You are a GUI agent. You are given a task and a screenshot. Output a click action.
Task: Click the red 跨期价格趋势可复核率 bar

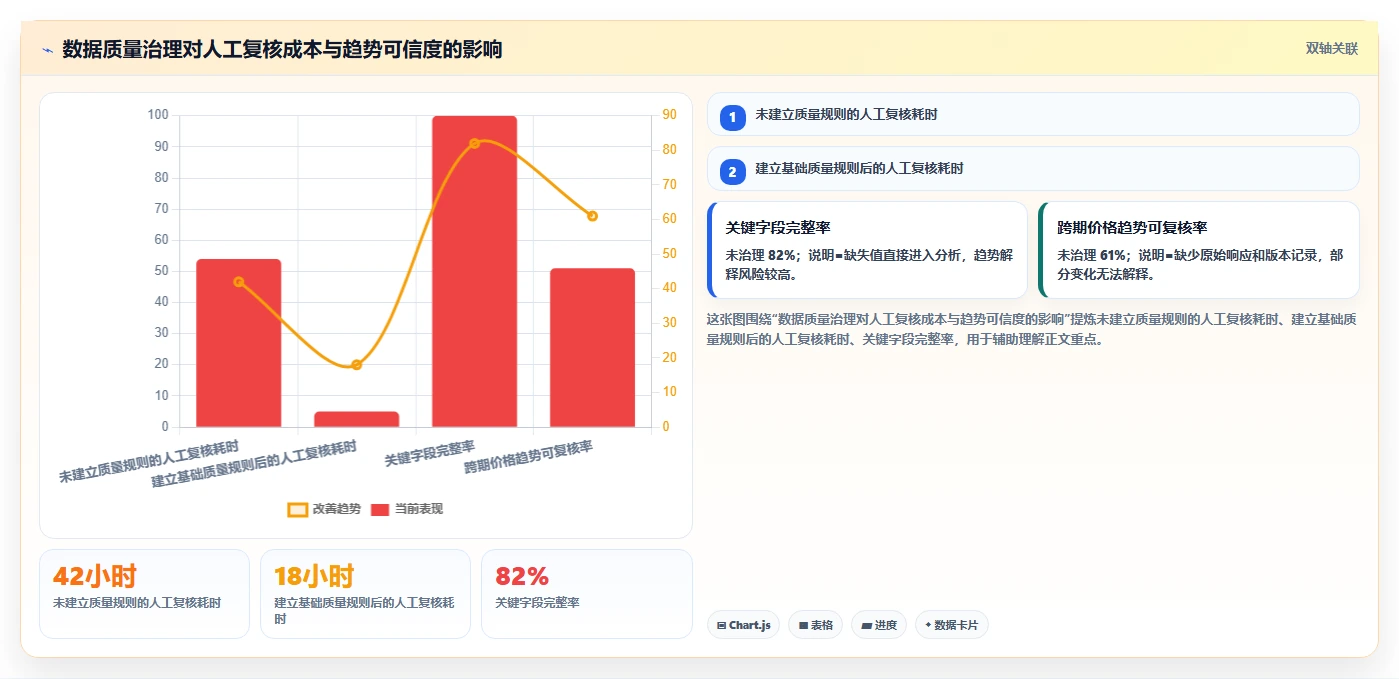click(592, 347)
